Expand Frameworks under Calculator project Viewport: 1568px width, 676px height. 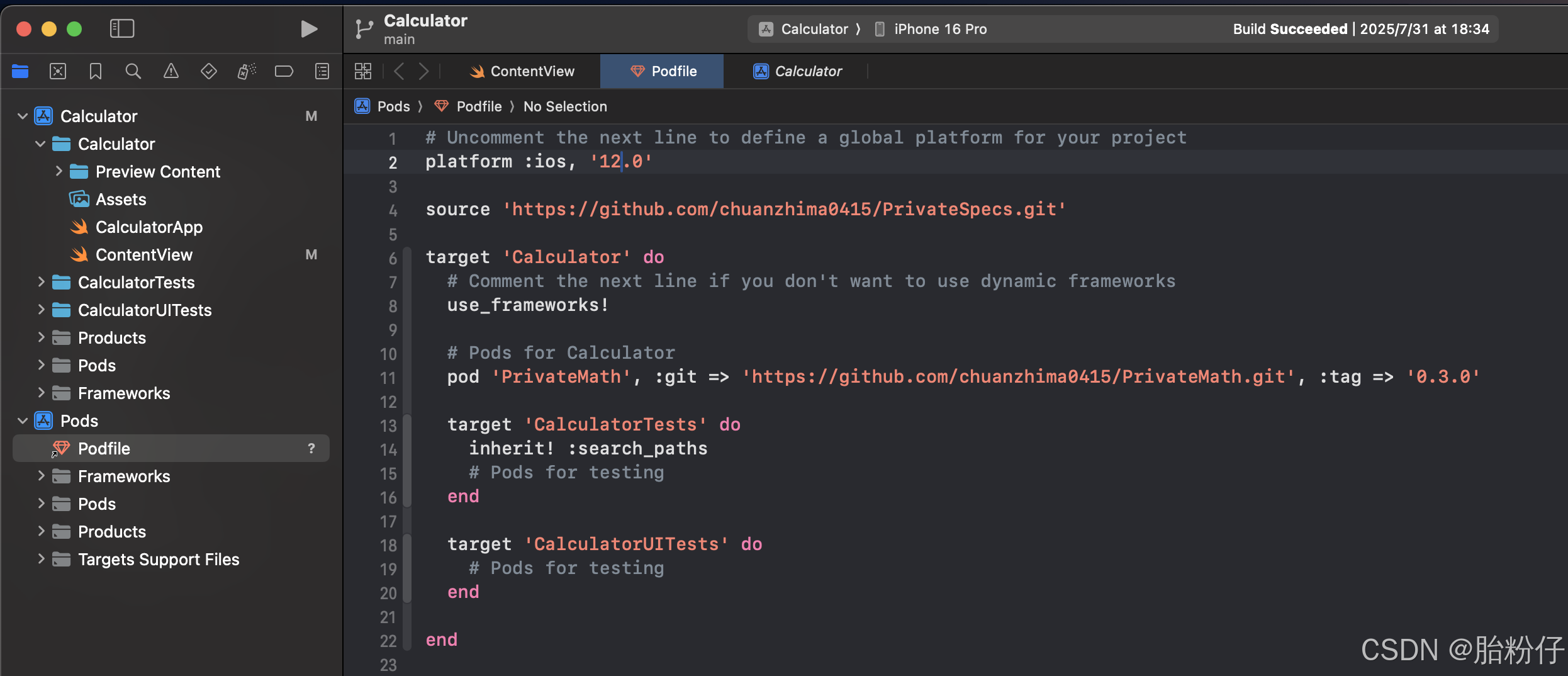tap(41, 393)
